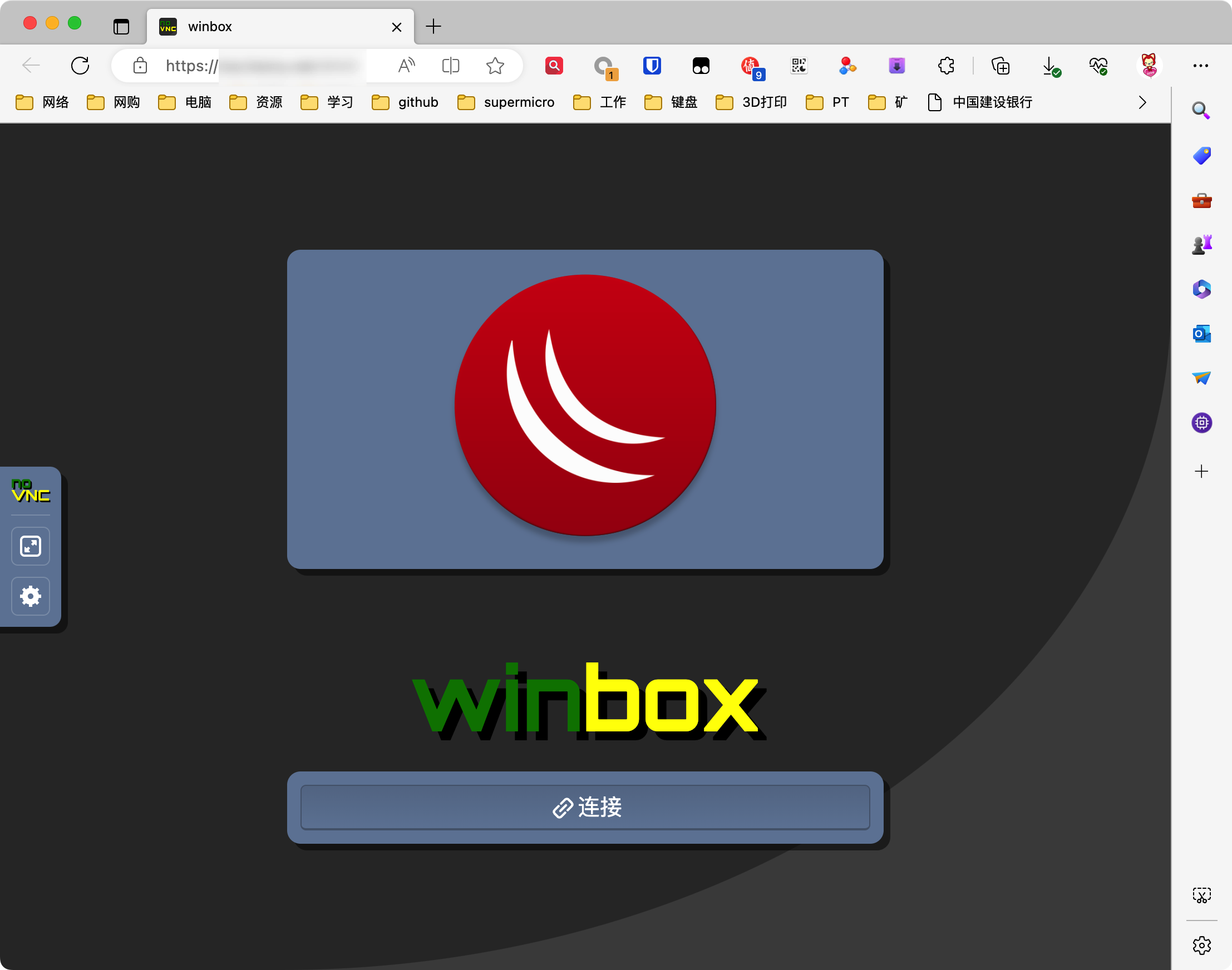The height and width of the screenshot is (970, 1232).
Task: Open Downloads icon in toolbar
Action: (1049, 66)
